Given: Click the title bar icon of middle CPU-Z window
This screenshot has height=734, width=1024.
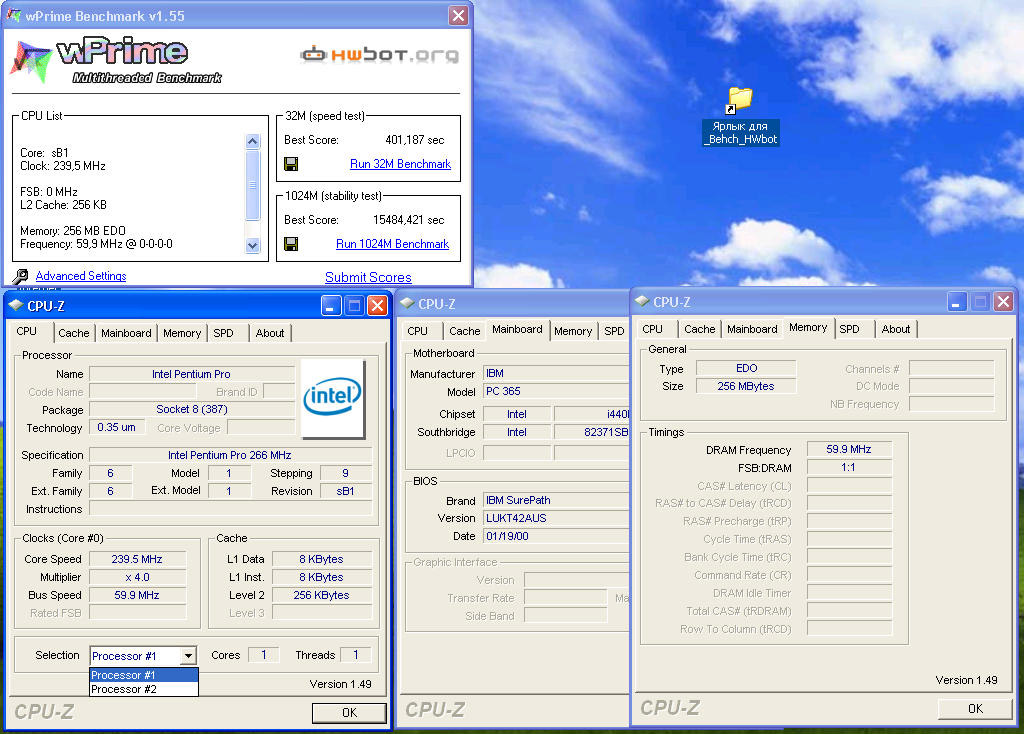Looking at the screenshot, I should [x=407, y=303].
